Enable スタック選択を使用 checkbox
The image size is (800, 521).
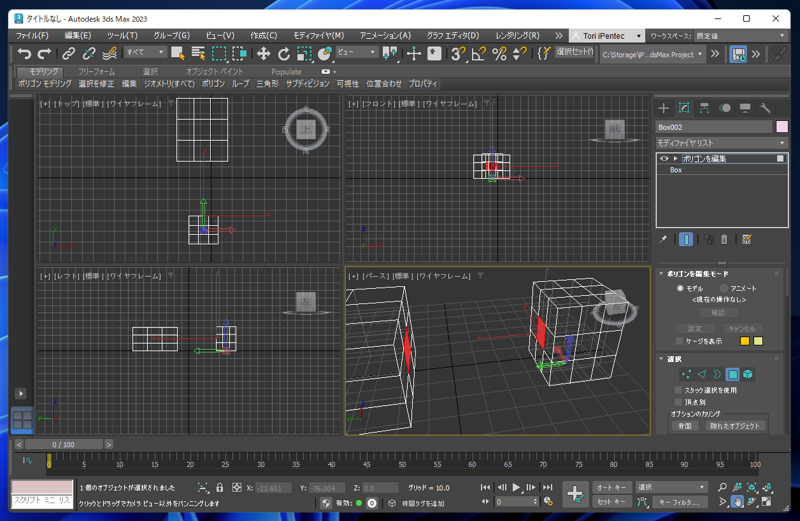coord(678,390)
